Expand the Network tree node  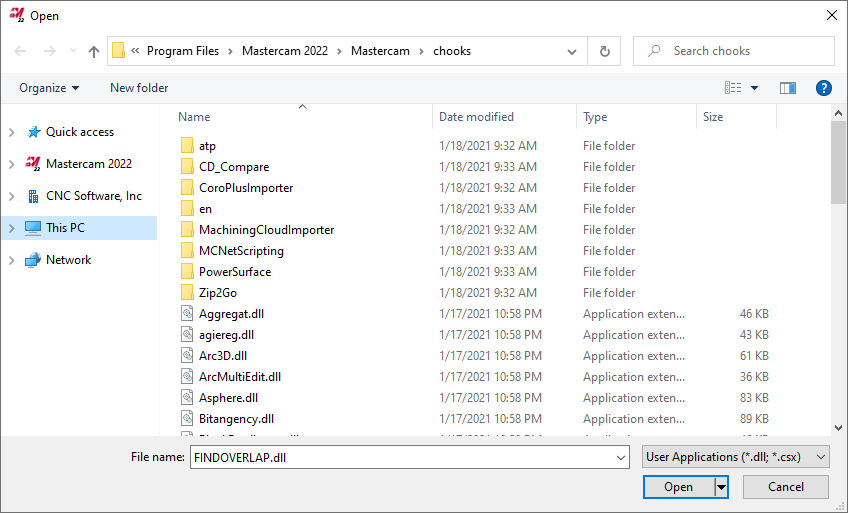[11, 261]
